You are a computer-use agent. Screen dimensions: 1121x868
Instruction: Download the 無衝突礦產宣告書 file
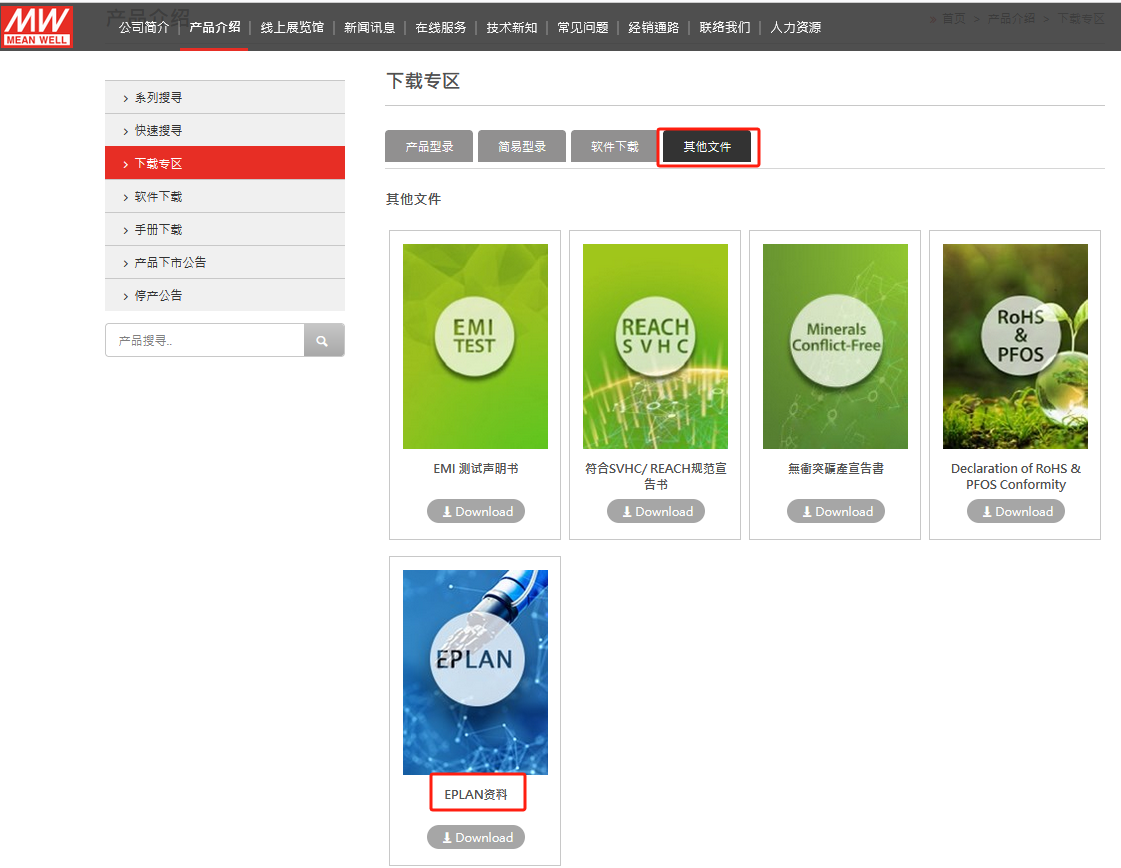tap(835, 512)
